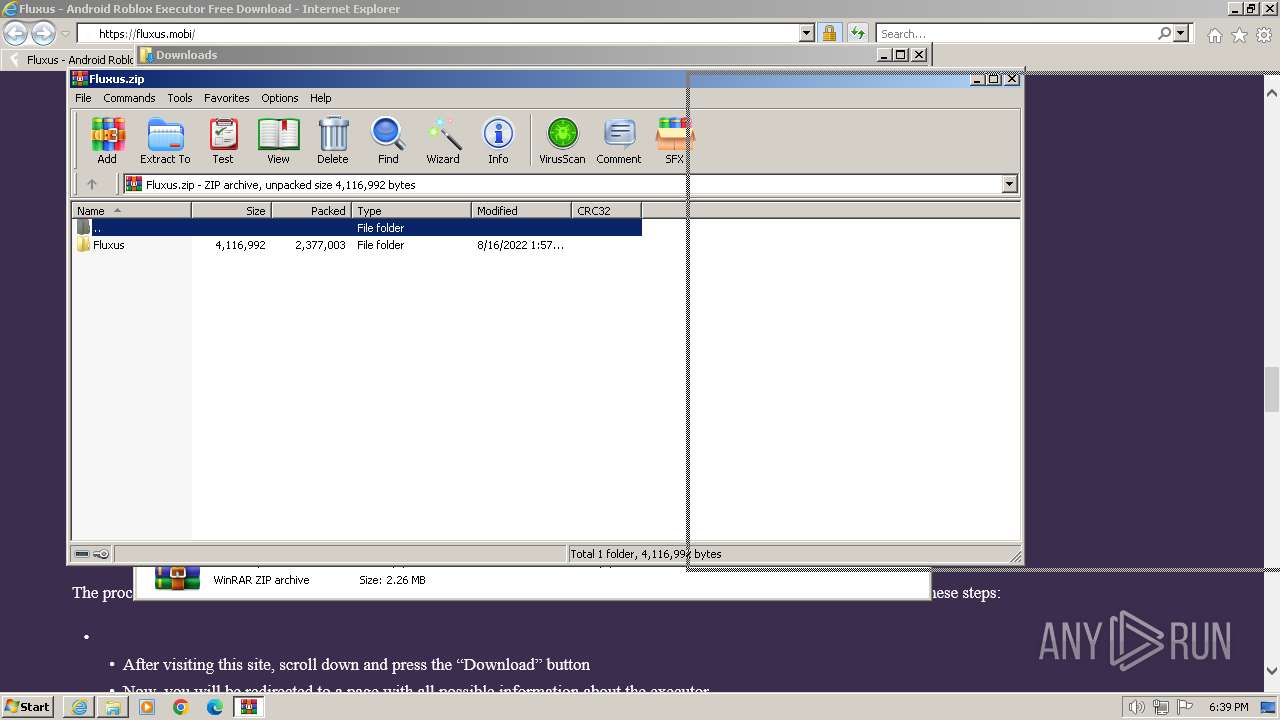
Task: Run VirusScan on the archive
Action: [562, 140]
